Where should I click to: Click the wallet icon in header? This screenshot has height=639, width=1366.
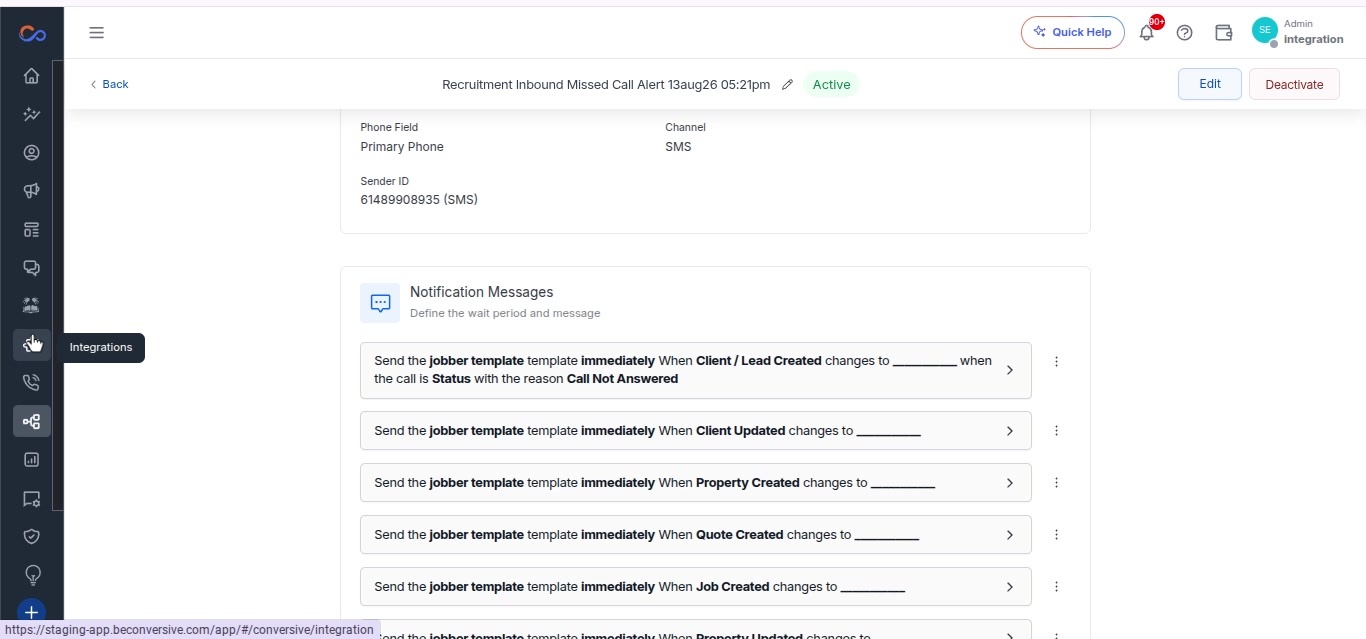pos(1223,32)
